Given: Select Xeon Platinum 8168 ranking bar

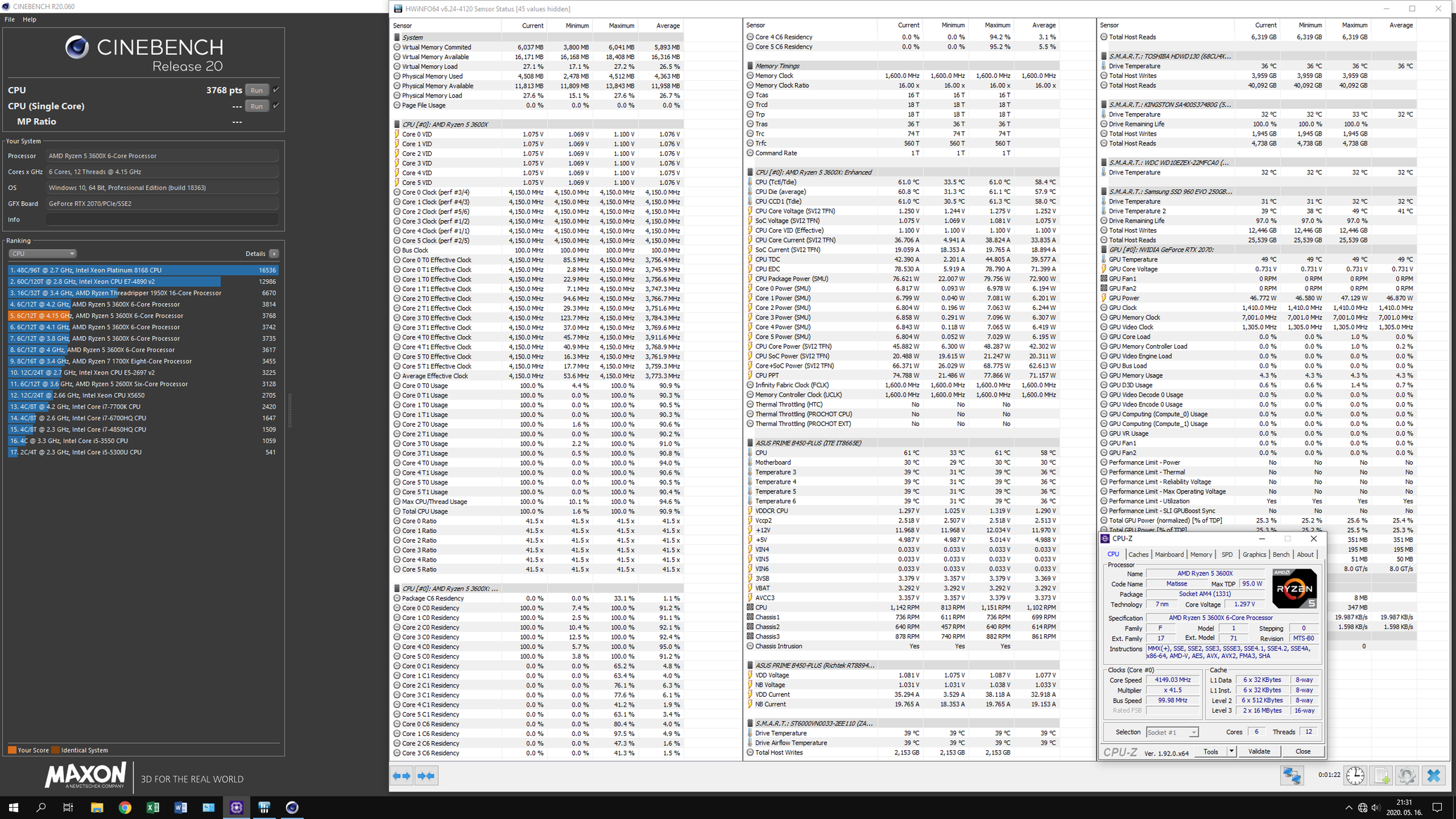Looking at the screenshot, I should [143, 270].
